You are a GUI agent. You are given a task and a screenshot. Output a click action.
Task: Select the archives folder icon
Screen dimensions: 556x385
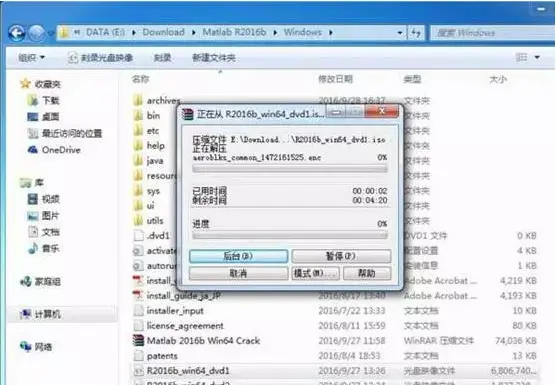tap(138, 101)
